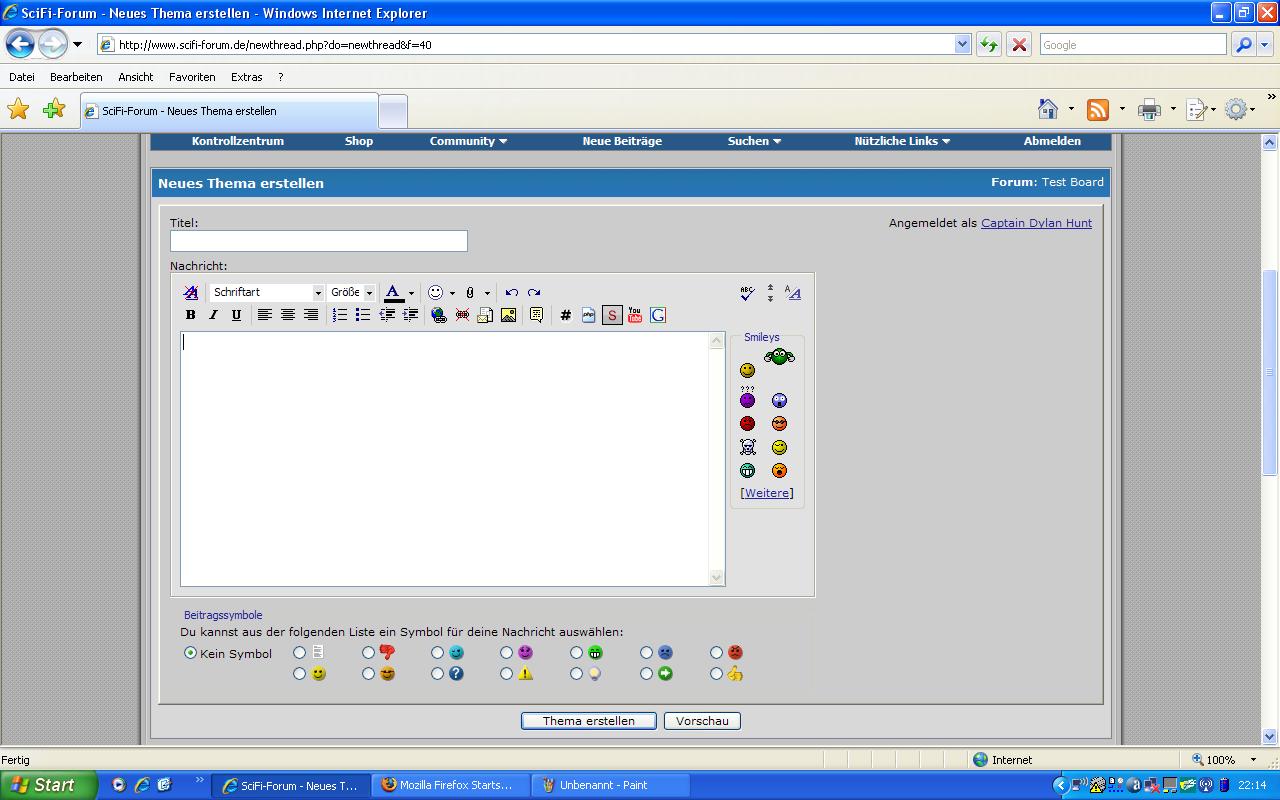
Task: Click the italic formatting icon
Action: (x=213, y=315)
